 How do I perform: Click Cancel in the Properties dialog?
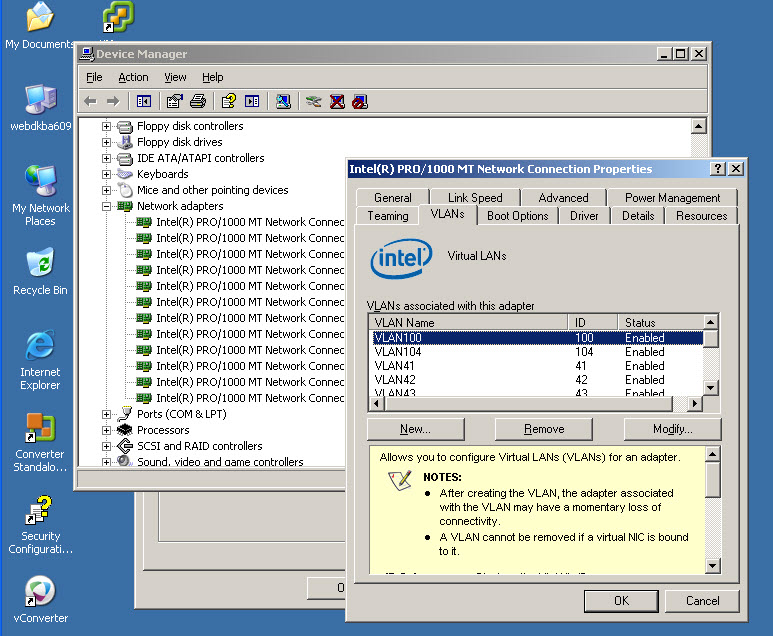702,601
